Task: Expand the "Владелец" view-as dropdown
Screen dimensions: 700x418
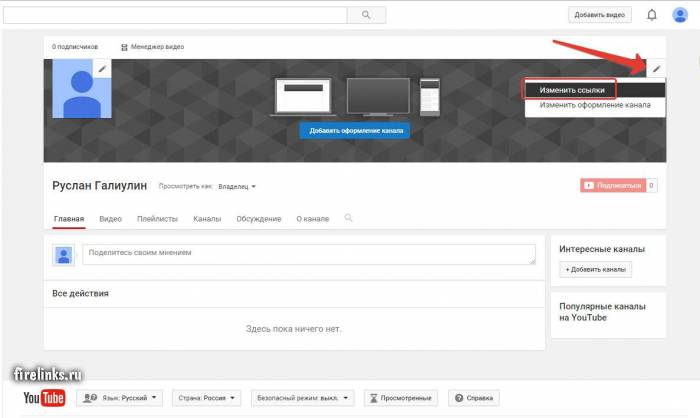Action: tap(239, 186)
